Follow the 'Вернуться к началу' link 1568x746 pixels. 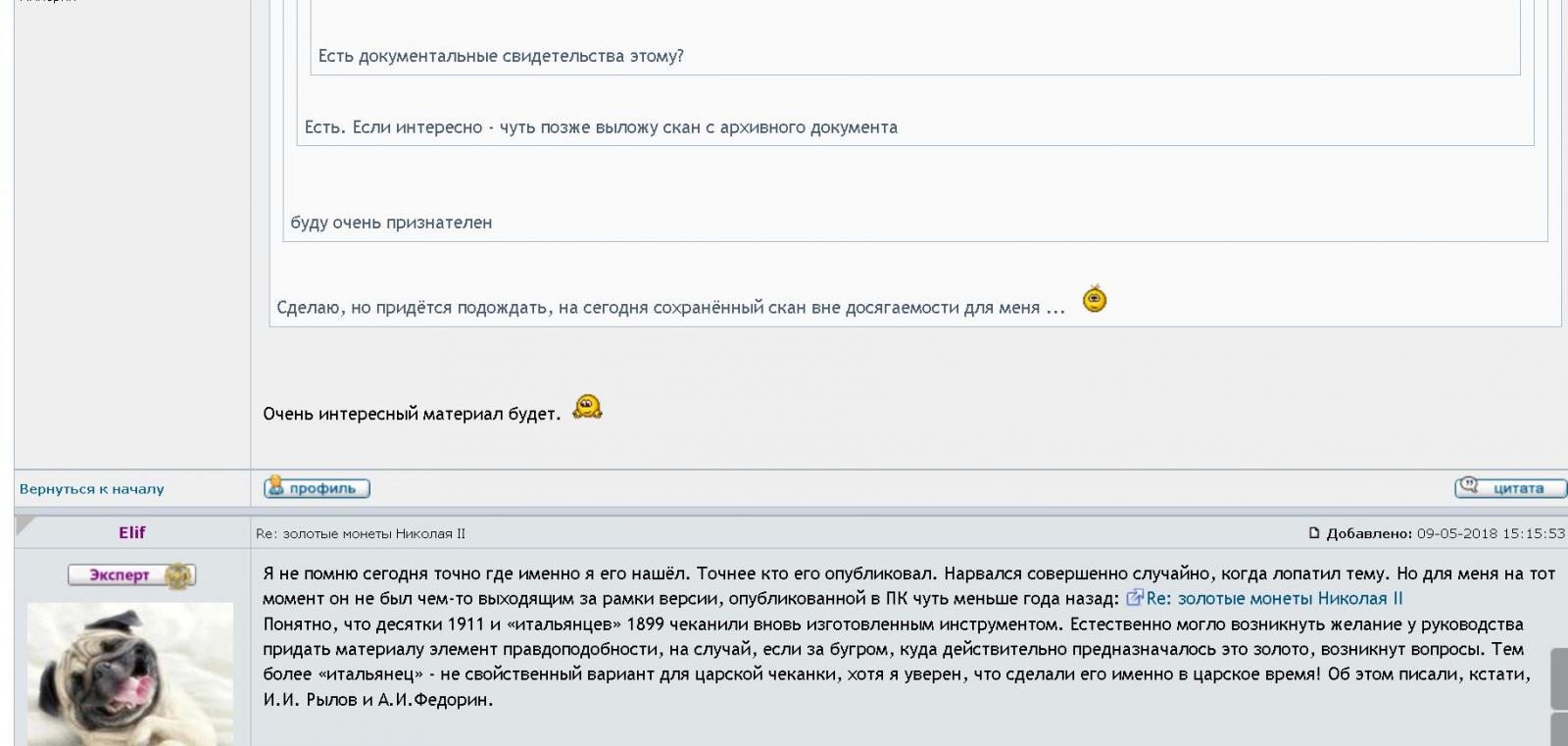pos(92,488)
